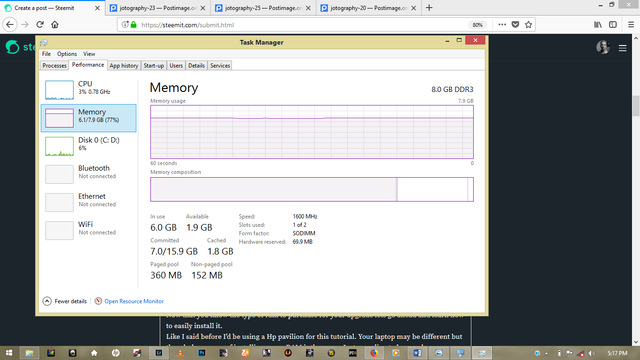Switch to Create a post — Steemit tab

click(52, 8)
